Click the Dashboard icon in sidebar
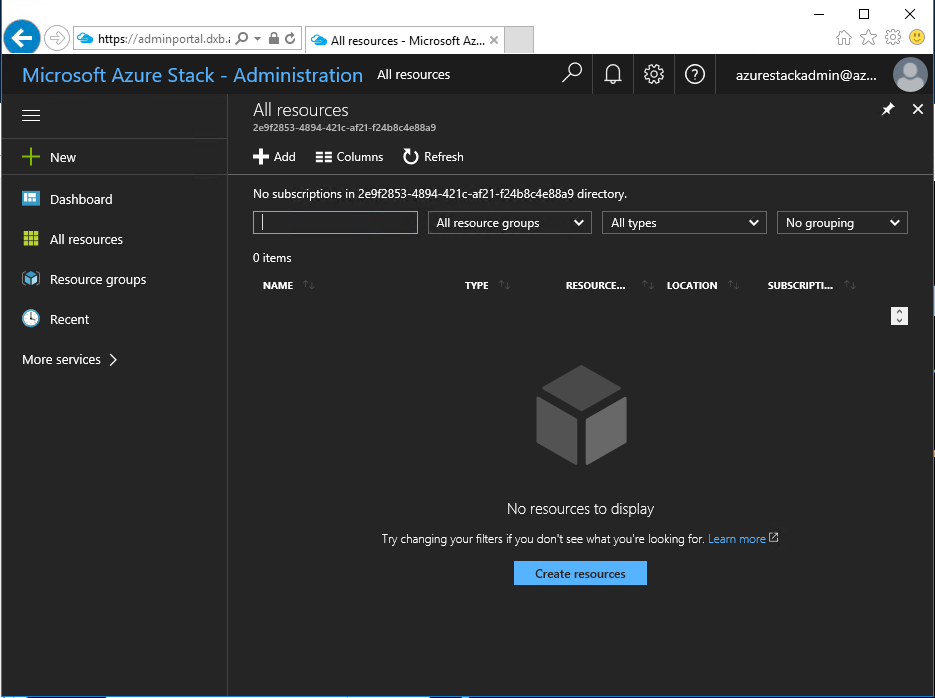 tap(31, 198)
